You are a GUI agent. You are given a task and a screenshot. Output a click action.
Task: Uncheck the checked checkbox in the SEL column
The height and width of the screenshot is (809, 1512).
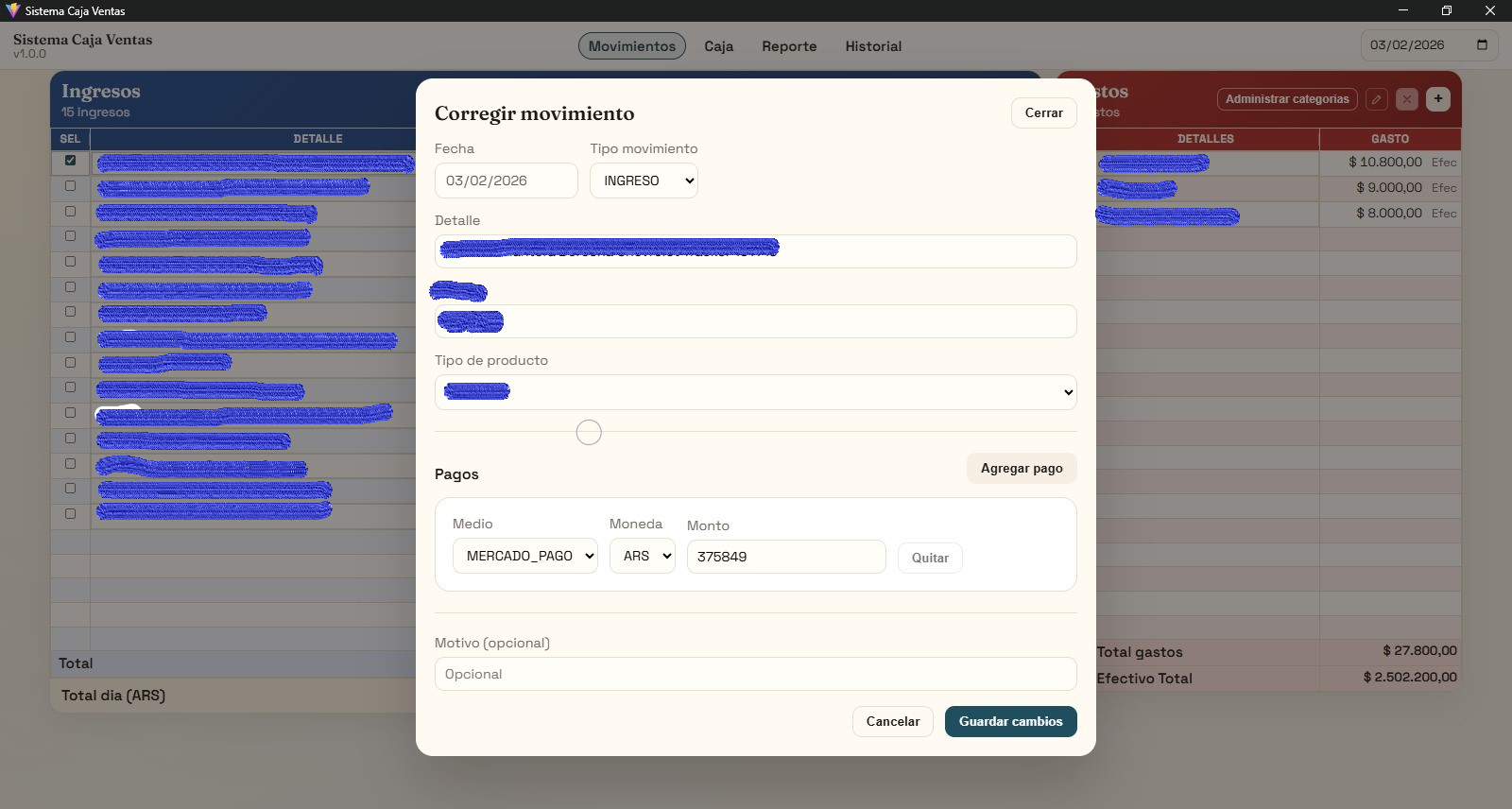(x=70, y=161)
